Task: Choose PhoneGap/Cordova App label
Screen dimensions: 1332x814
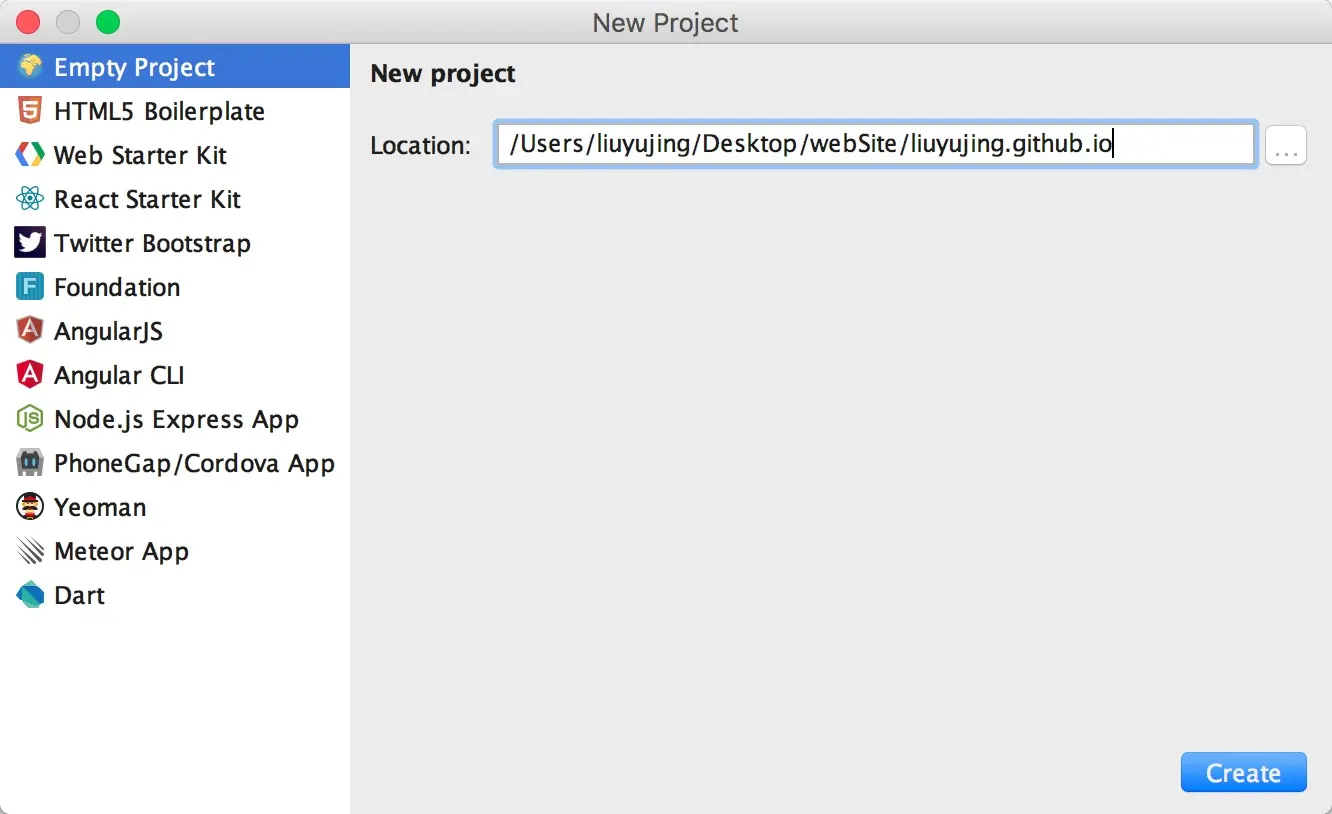Action: [194, 464]
